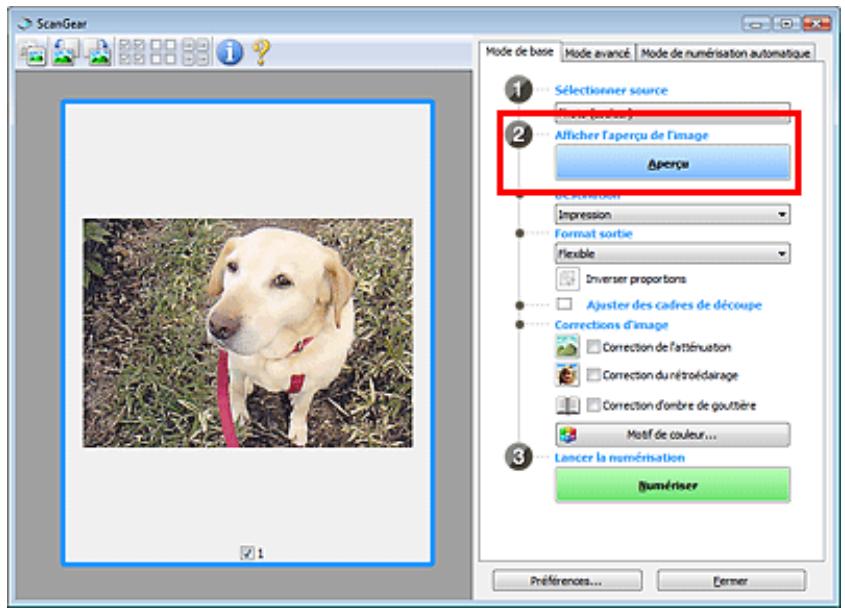The width and height of the screenshot is (845, 609).
Task: Uncheck the image 1 checkbox under preview
Action: 247,552
